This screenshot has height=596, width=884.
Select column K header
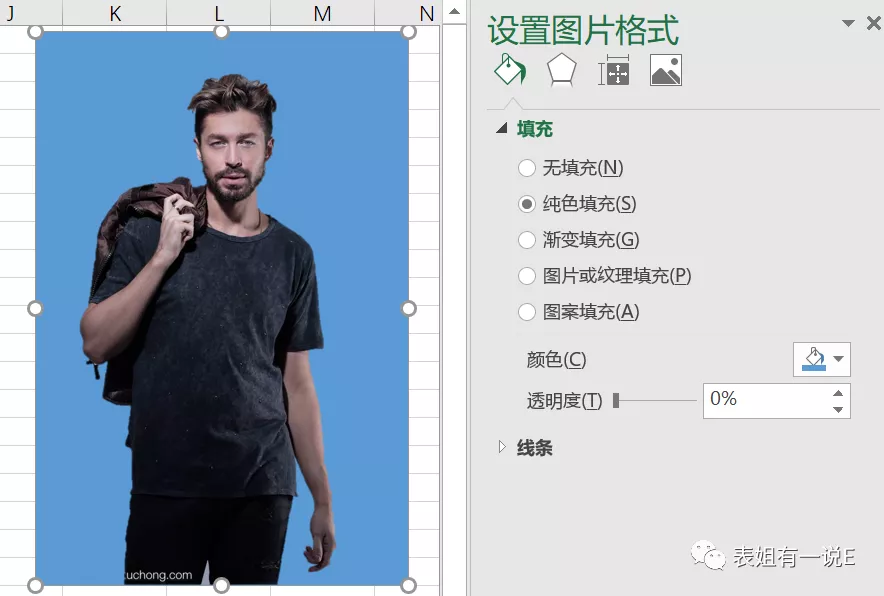(114, 12)
